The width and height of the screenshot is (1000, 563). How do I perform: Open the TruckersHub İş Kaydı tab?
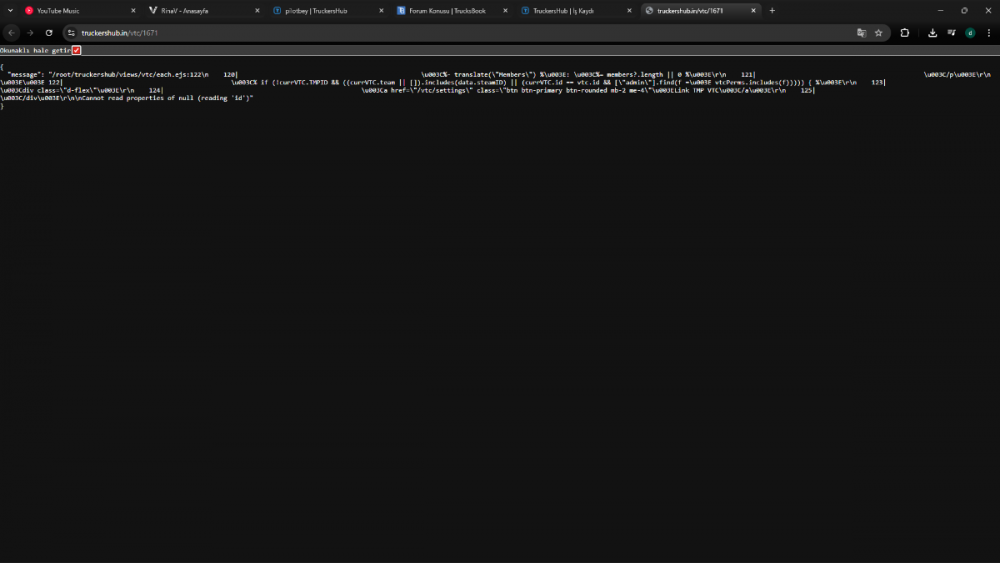point(570,10)
